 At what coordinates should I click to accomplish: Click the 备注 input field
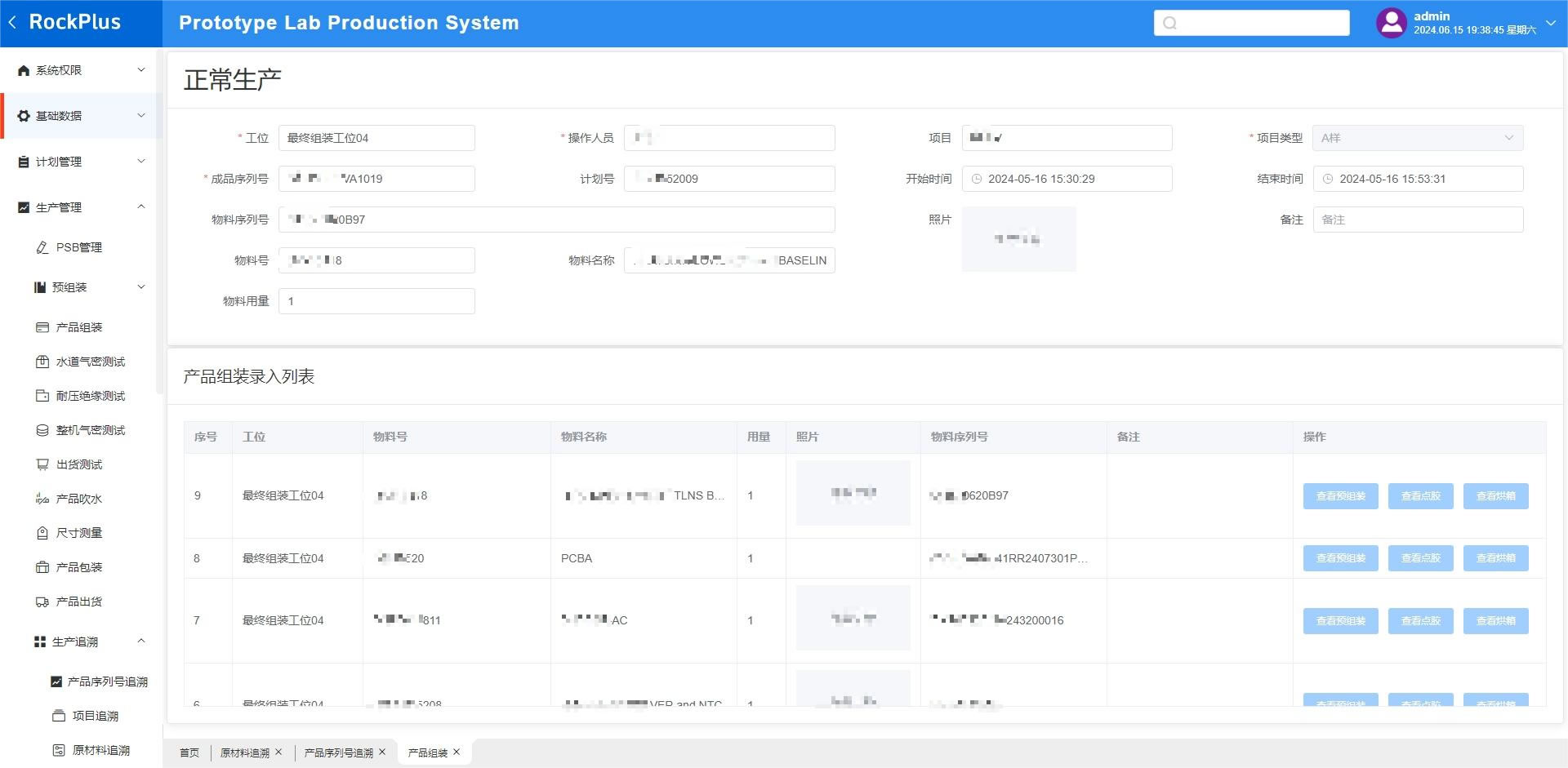1418,220
